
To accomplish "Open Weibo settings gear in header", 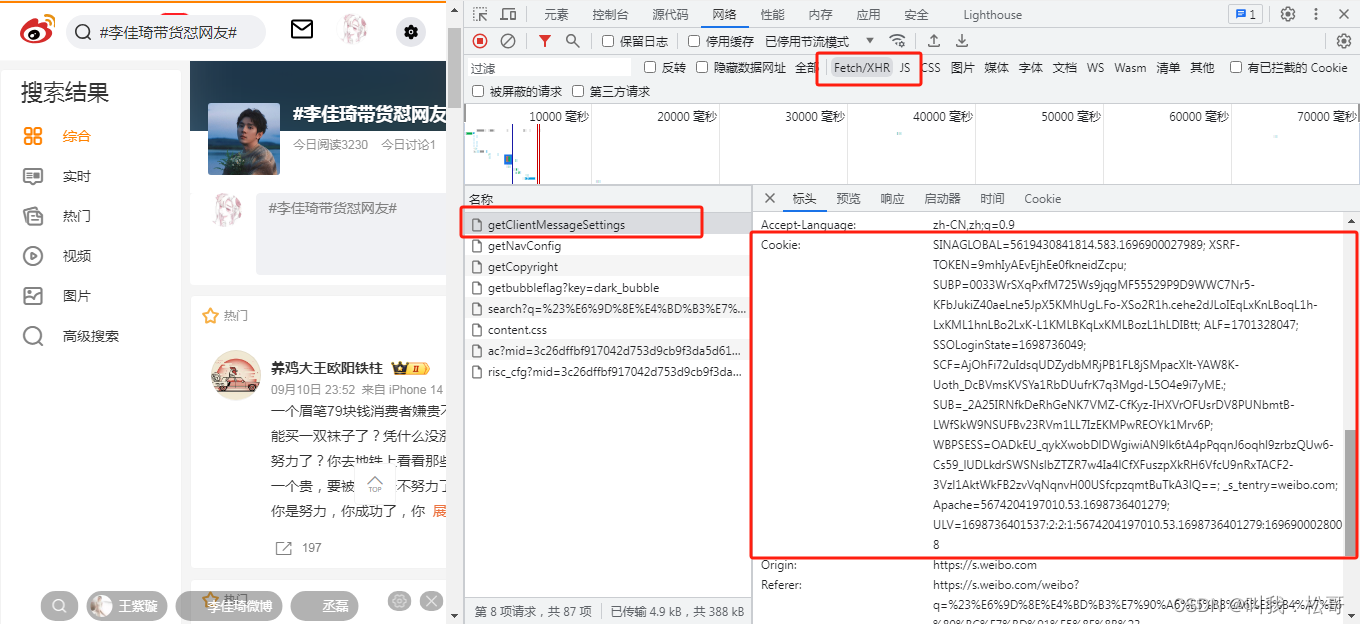I will [x=410, y=32].
